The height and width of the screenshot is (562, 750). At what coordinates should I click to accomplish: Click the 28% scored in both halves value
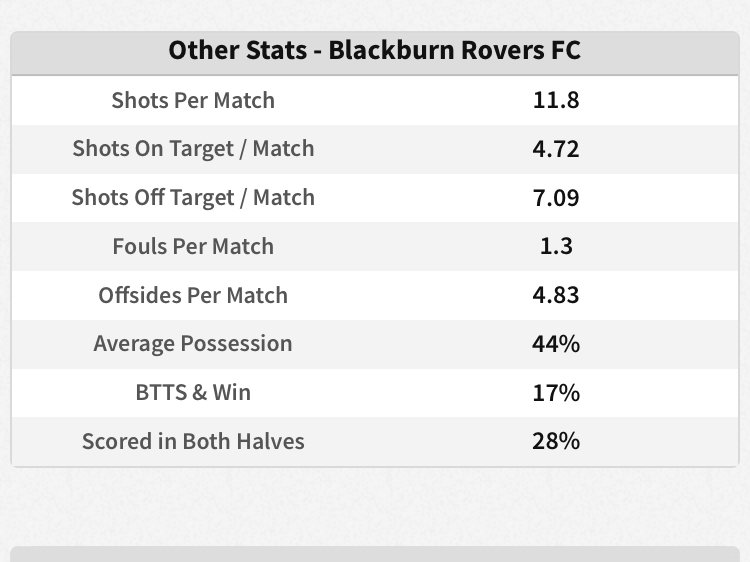pos(556,441)
